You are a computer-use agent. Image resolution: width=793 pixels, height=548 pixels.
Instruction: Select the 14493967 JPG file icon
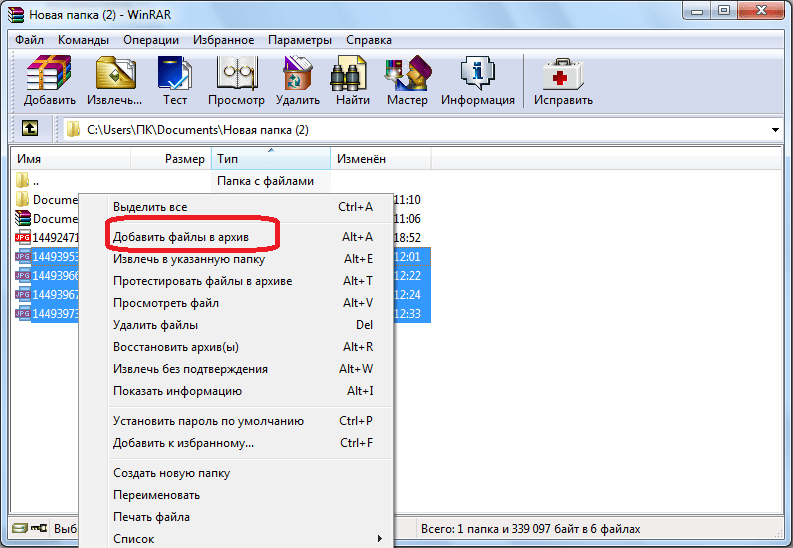click(x=23, y=294)
